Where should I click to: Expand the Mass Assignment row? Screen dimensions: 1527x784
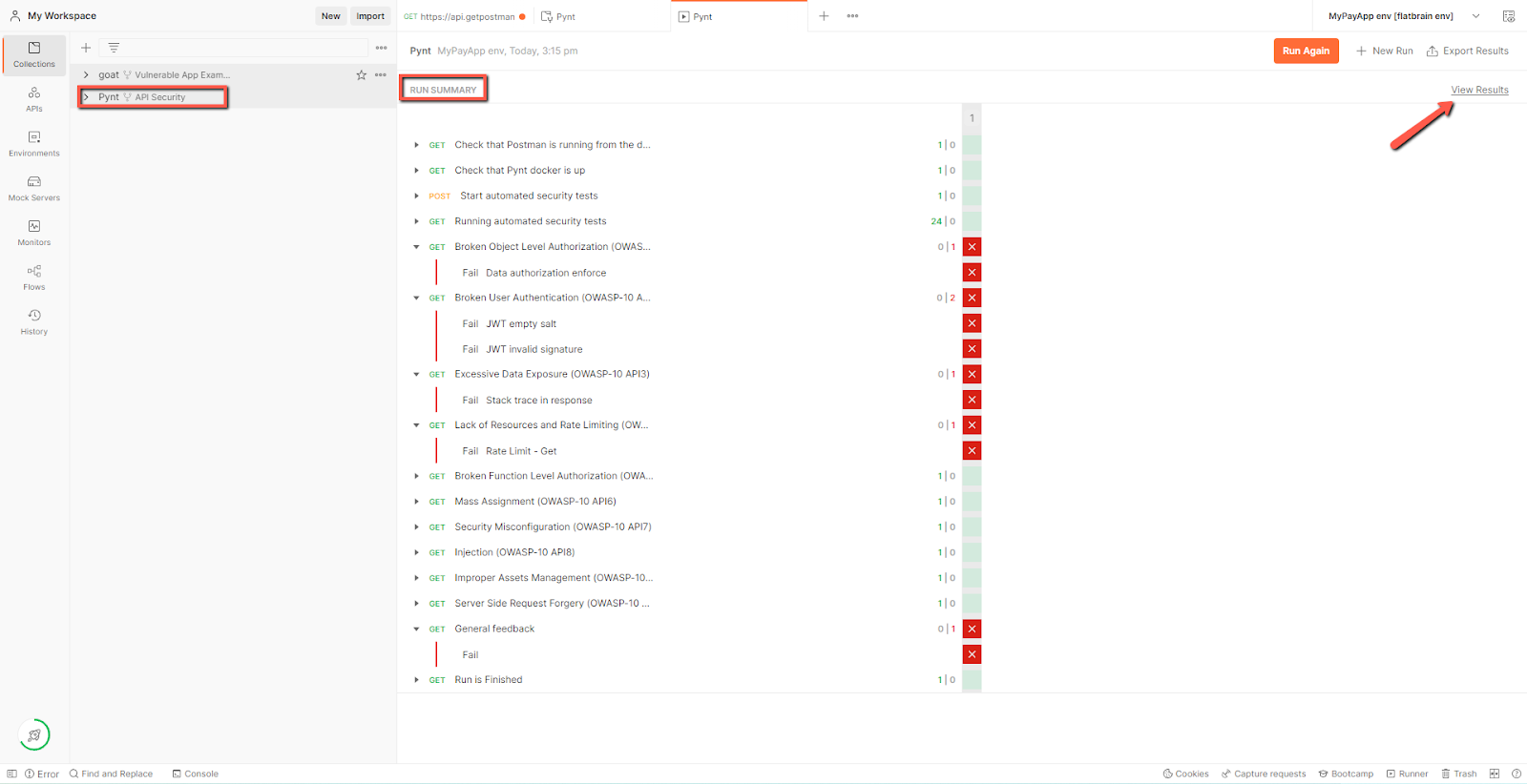(x=416, y=502)
